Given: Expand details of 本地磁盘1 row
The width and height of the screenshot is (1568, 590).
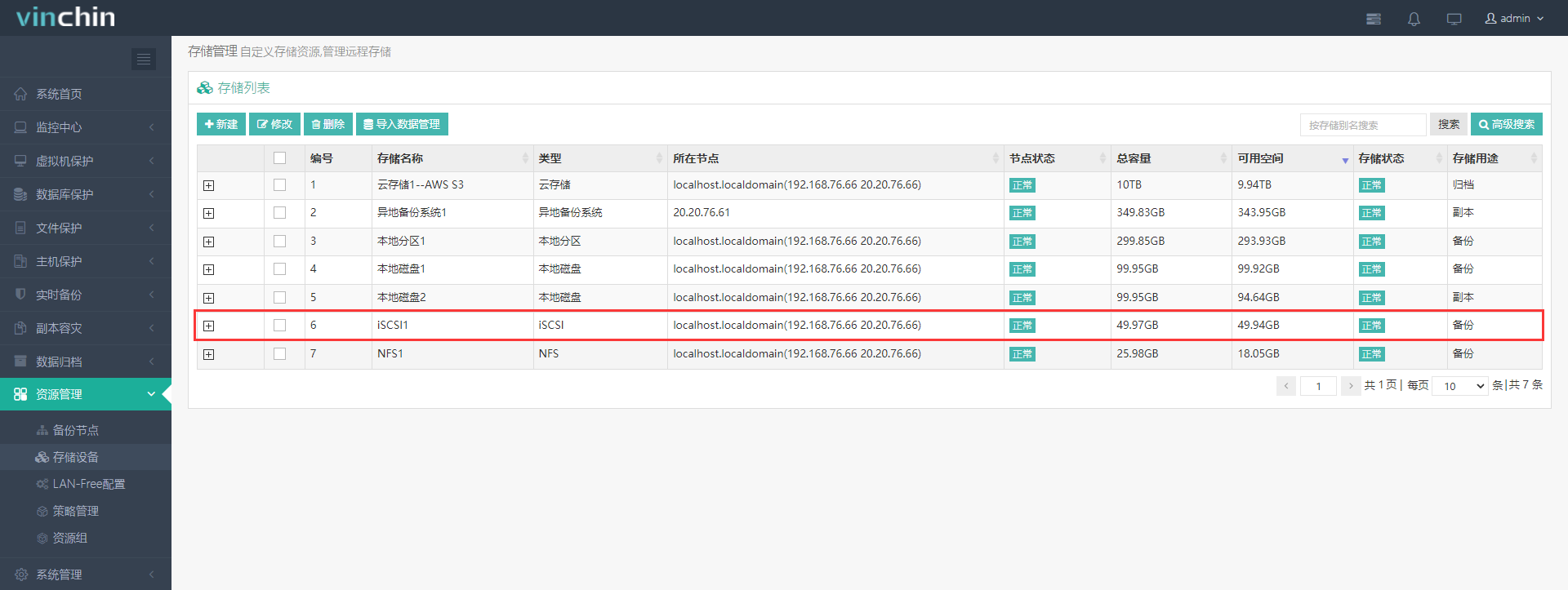Looking at the screenshot, I should (209, 270).
